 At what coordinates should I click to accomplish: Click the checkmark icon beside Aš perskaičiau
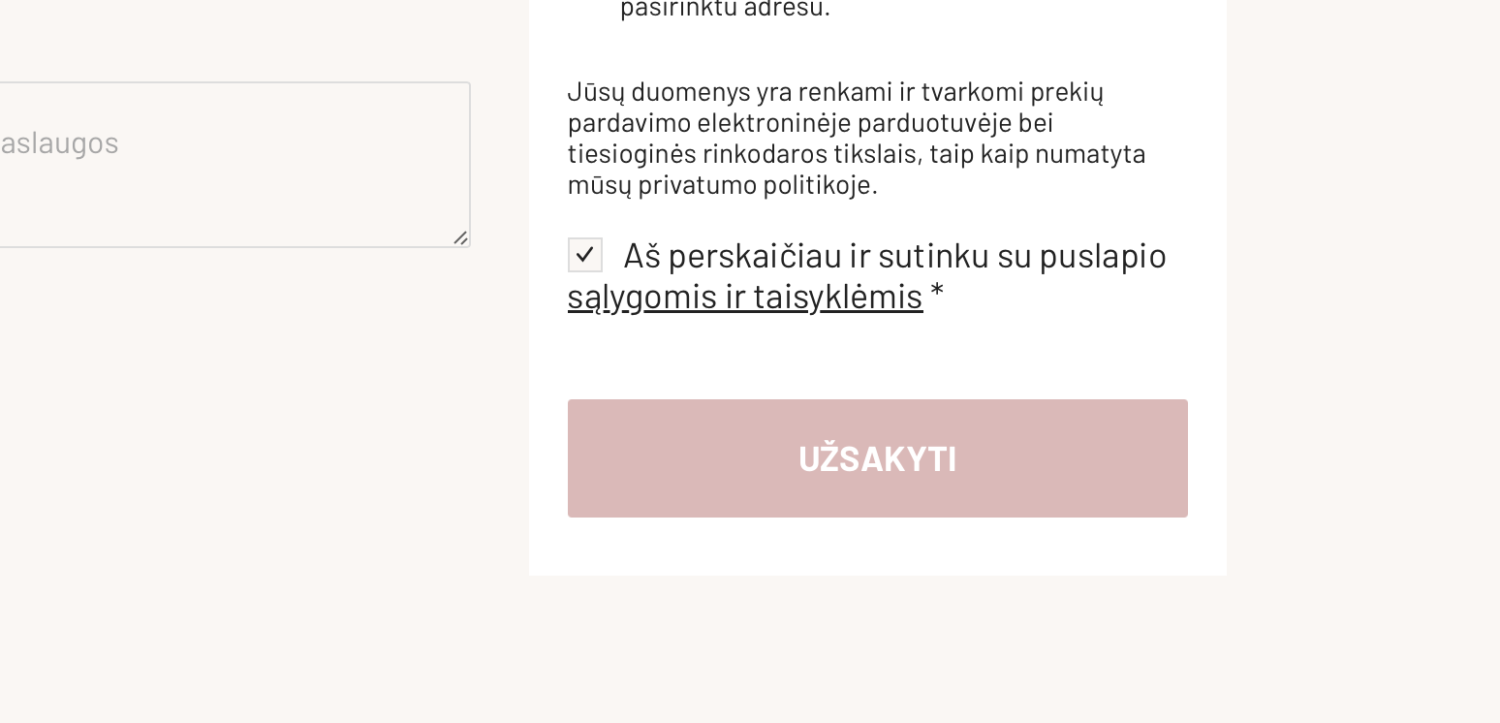[585, 255]
